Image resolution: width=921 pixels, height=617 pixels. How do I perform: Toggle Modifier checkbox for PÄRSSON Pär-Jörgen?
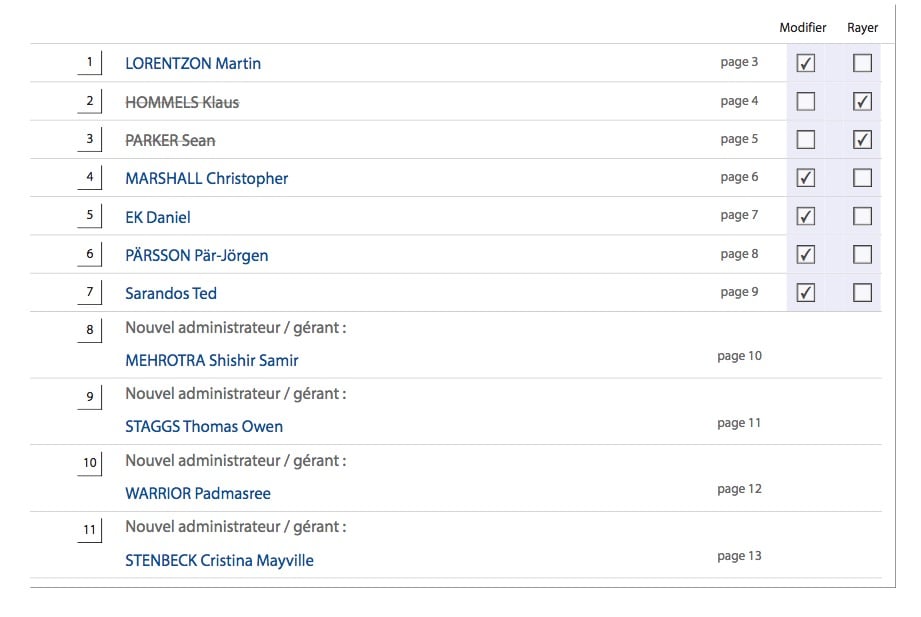point(806,255)
